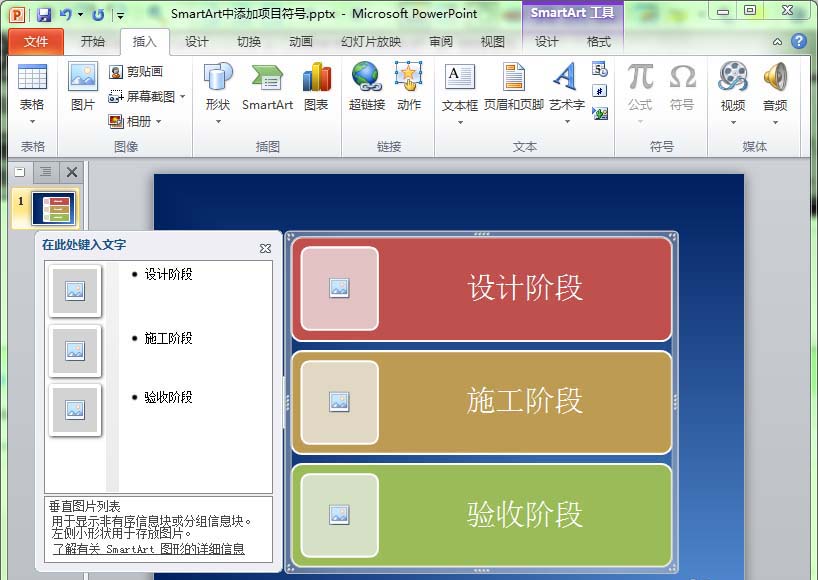Viewport: 818px width, 580px height.
Task: Select the green 验收阶段 text on slide
Action: coord(525,514)
